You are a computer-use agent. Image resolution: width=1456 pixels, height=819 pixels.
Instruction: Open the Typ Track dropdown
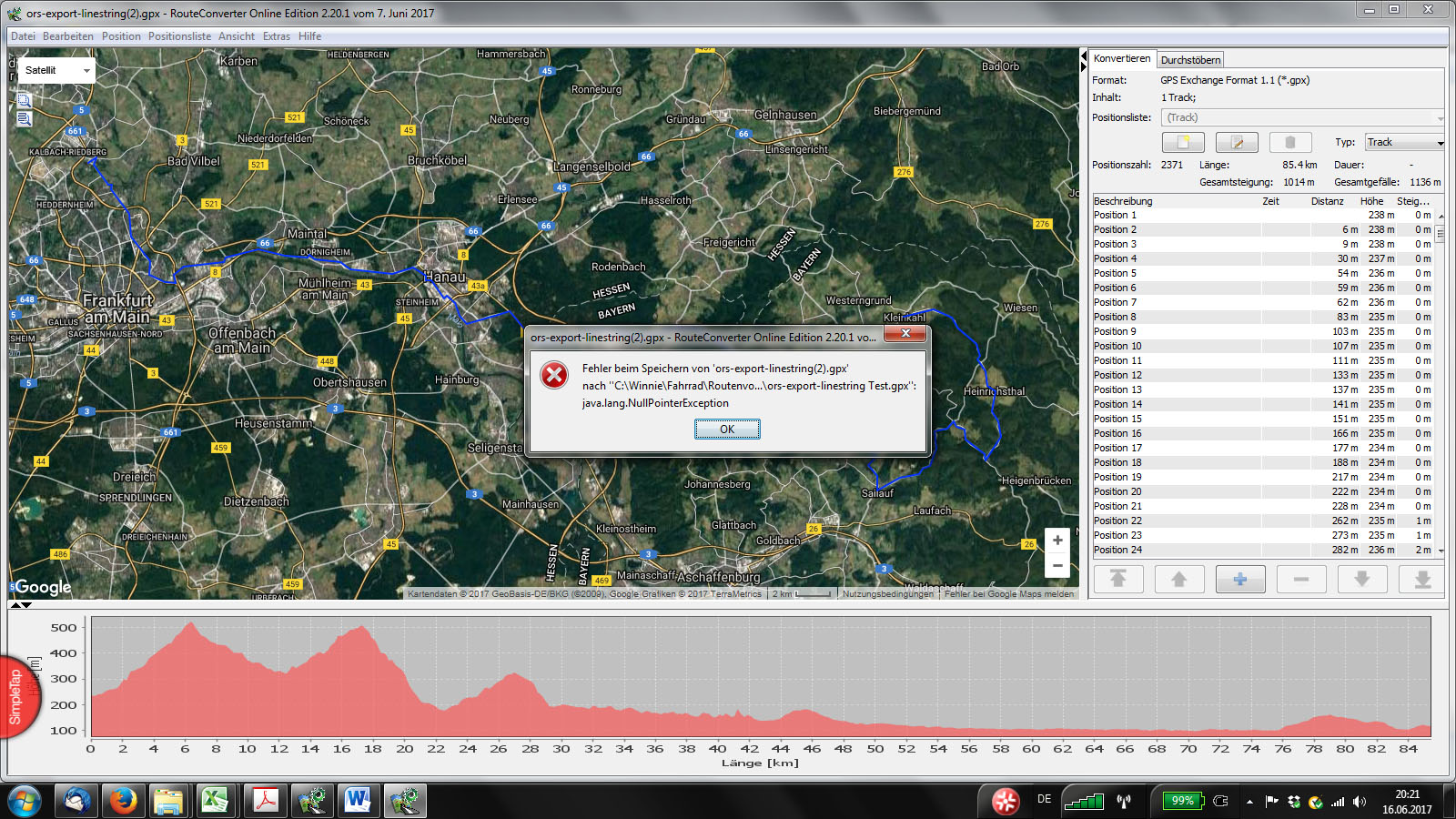click(1404, 143)
